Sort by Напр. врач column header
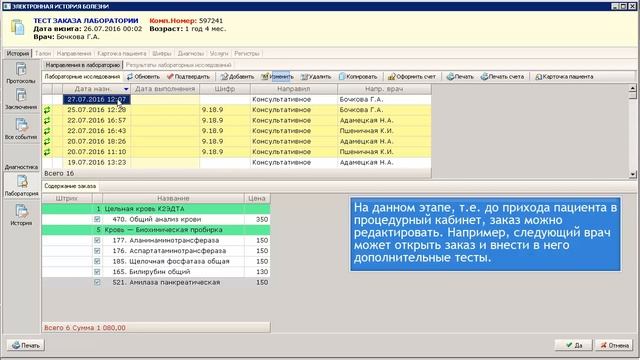Image resolution: width=640 pixels, height=360 pixels. tap(384, 89)
